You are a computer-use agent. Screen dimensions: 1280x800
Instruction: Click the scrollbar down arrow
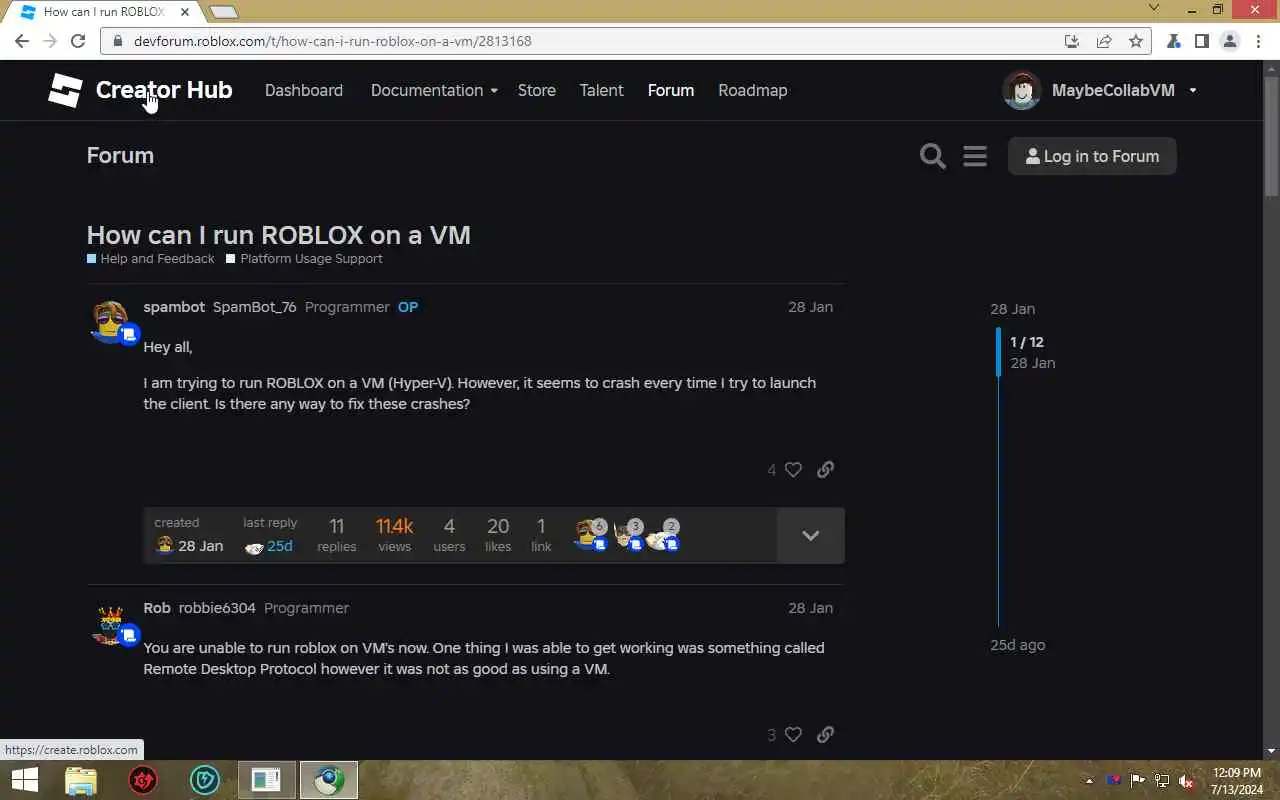tap(1271, 751)
